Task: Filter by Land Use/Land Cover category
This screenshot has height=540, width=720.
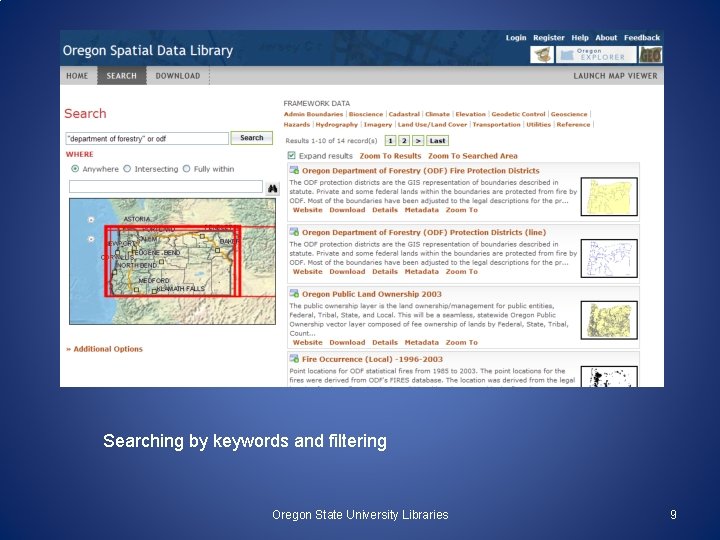Action: 432,124
